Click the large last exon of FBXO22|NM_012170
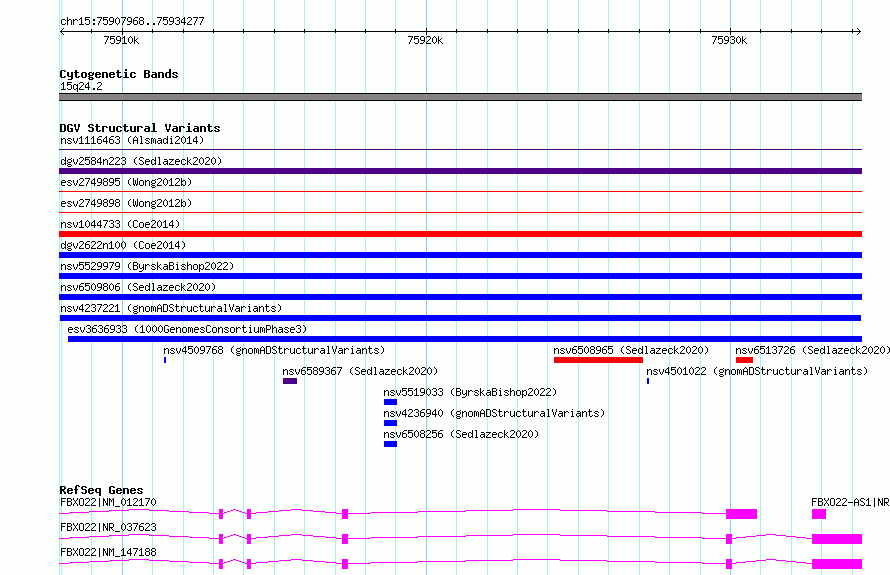Screen dimensions: 890x575 [741, 514]
